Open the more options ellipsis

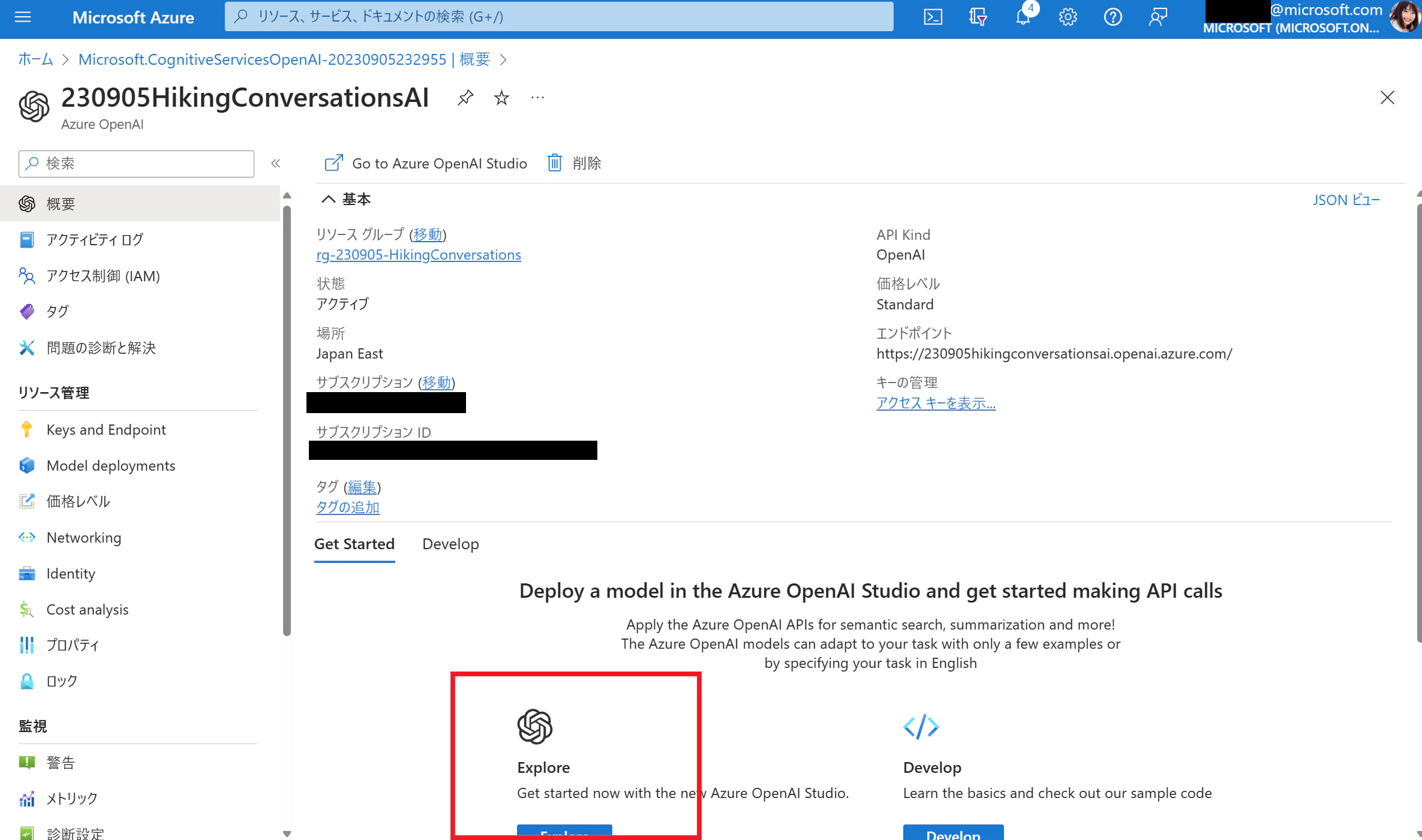coord(537,97)
